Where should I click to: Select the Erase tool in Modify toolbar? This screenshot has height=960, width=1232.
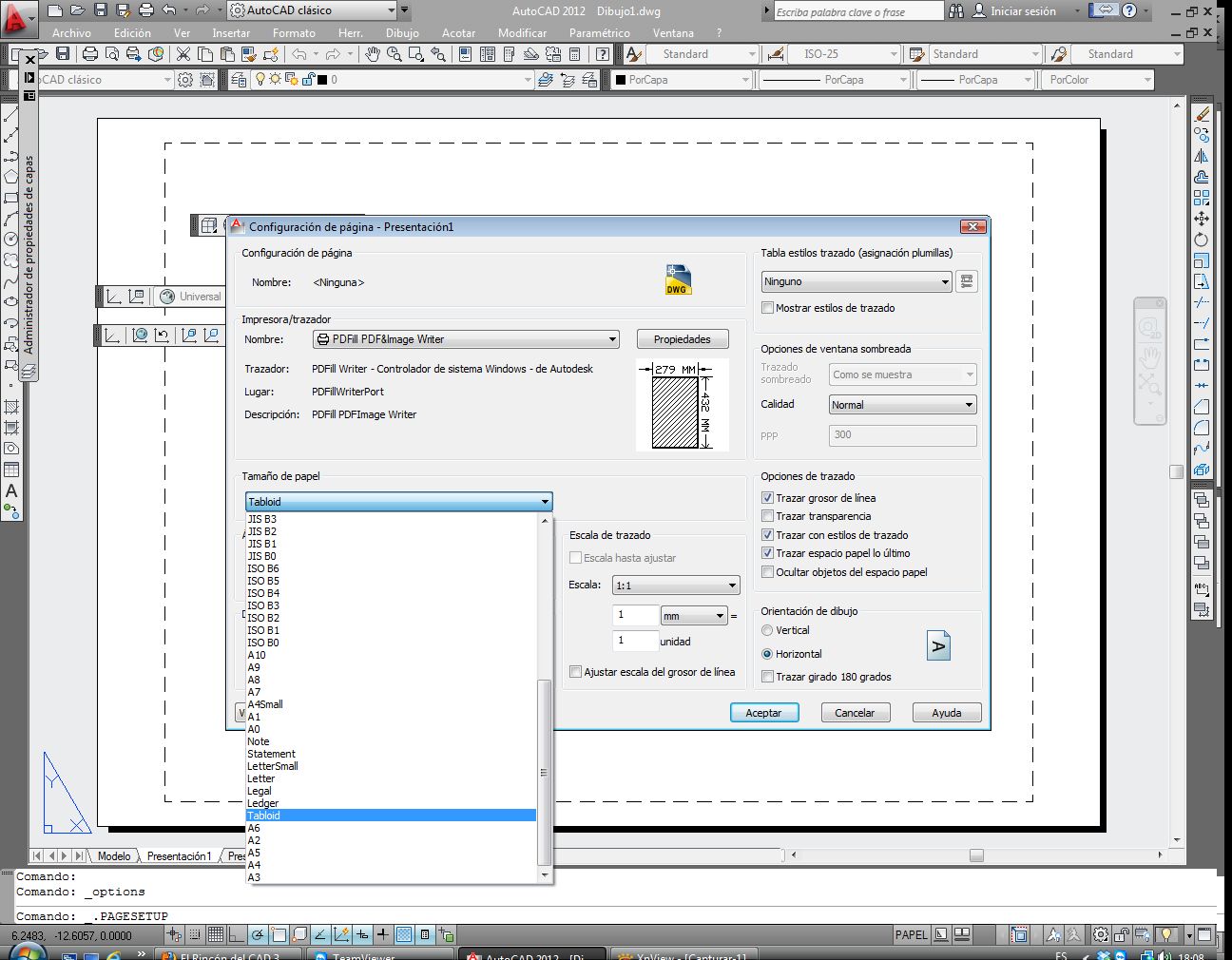coord(1202,114)
